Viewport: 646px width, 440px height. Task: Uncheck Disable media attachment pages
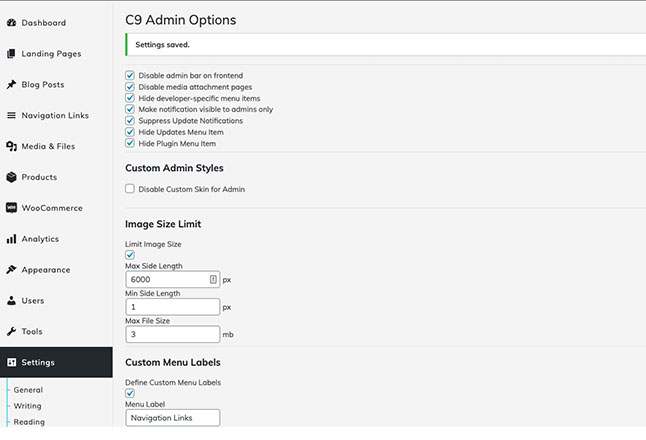coord(130,87)
